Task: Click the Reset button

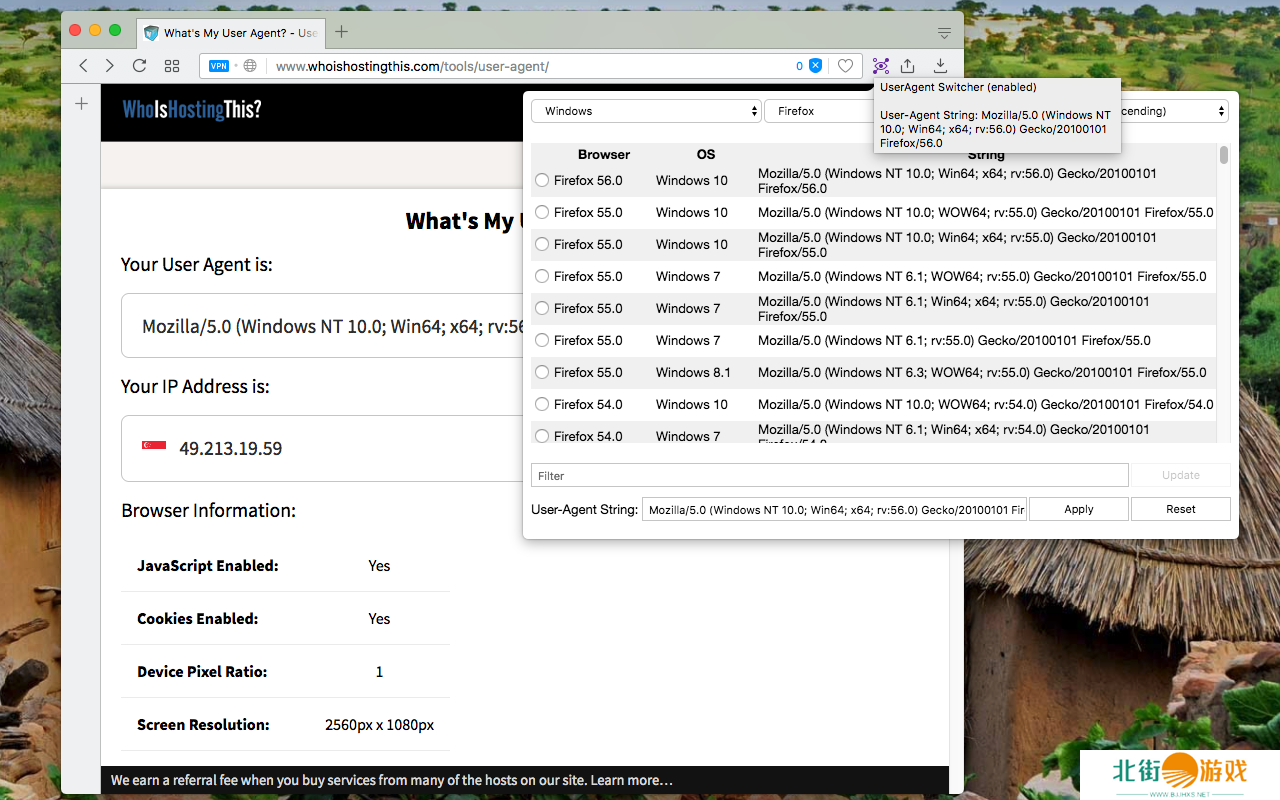Action: click(1180, 509)
